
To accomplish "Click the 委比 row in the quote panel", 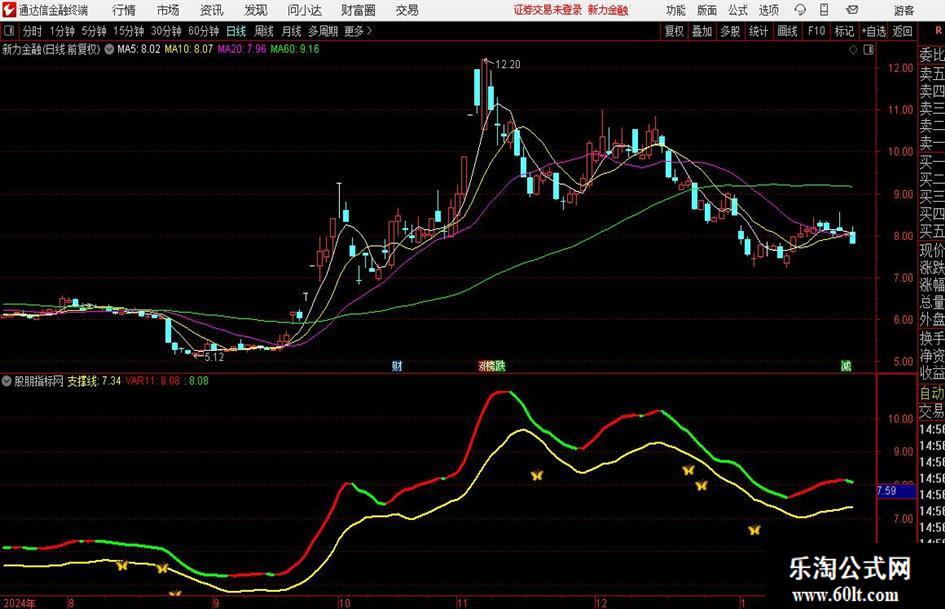I will tap(931, 55).
